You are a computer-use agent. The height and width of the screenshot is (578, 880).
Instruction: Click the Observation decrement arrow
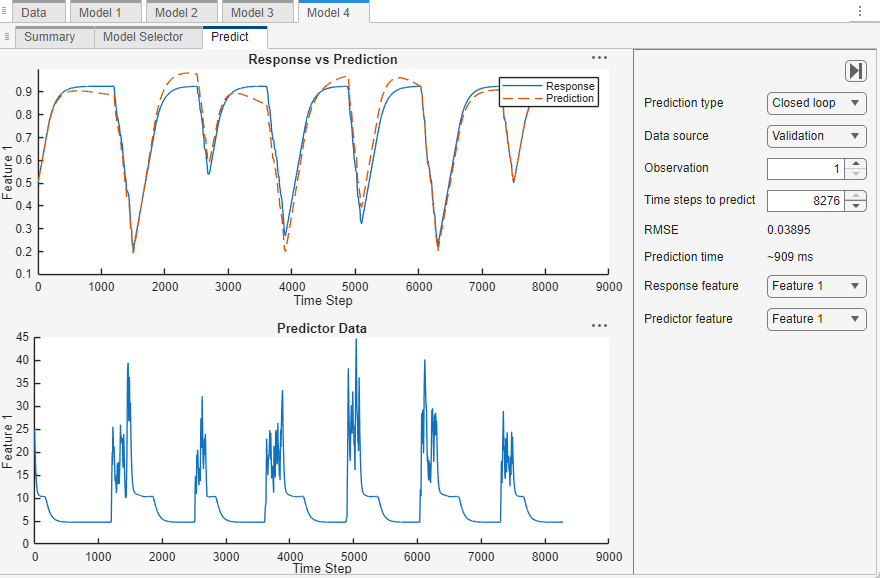(x=856, y=174)
